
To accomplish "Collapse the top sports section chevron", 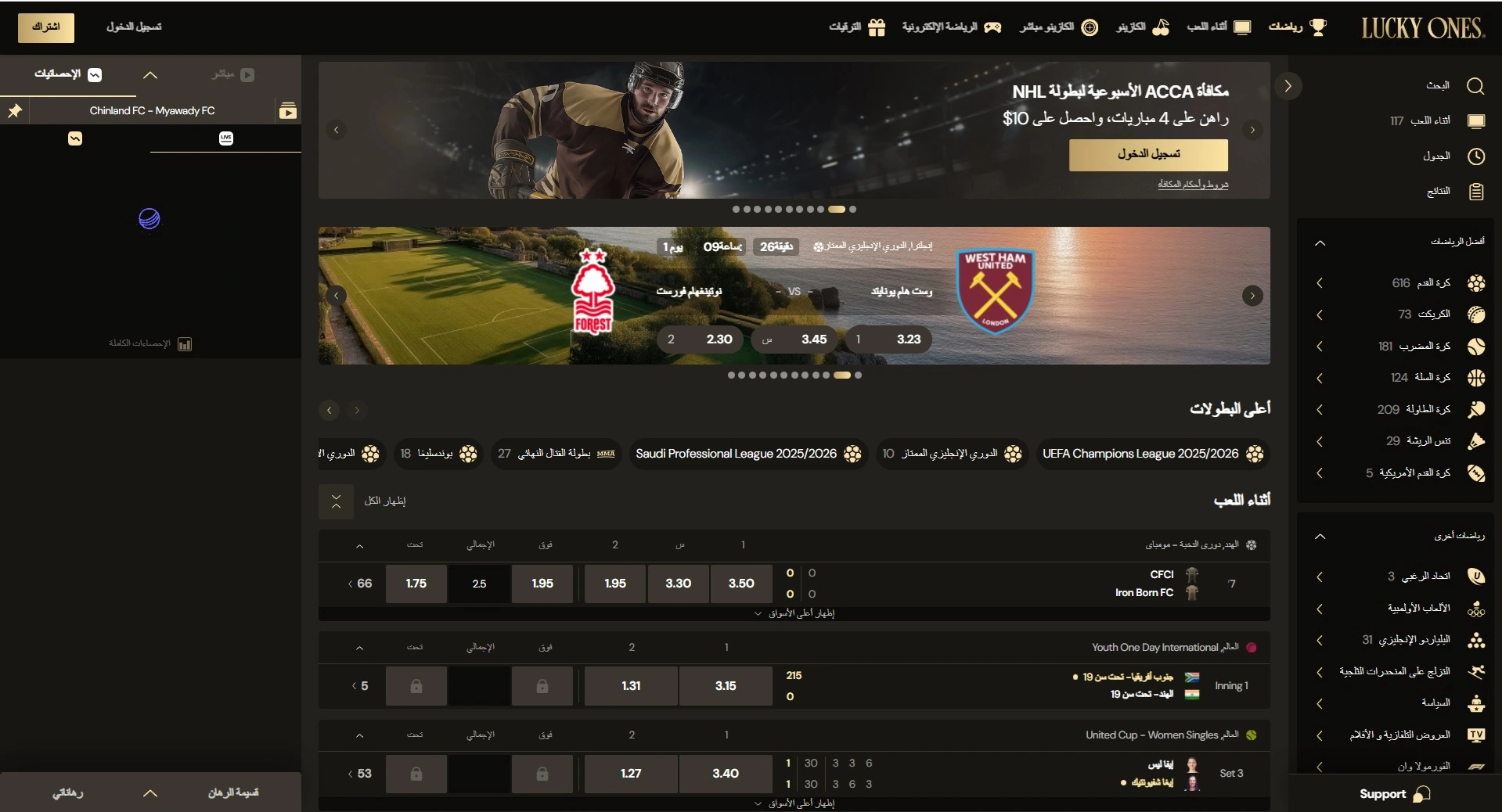I will [x=1320, y=243].
